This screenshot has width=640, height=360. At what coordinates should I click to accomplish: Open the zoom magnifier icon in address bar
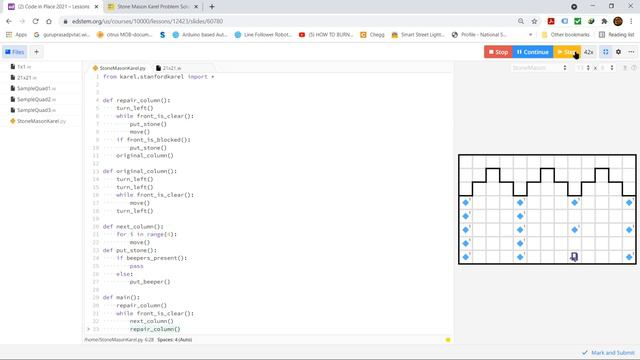pos(521,21)
